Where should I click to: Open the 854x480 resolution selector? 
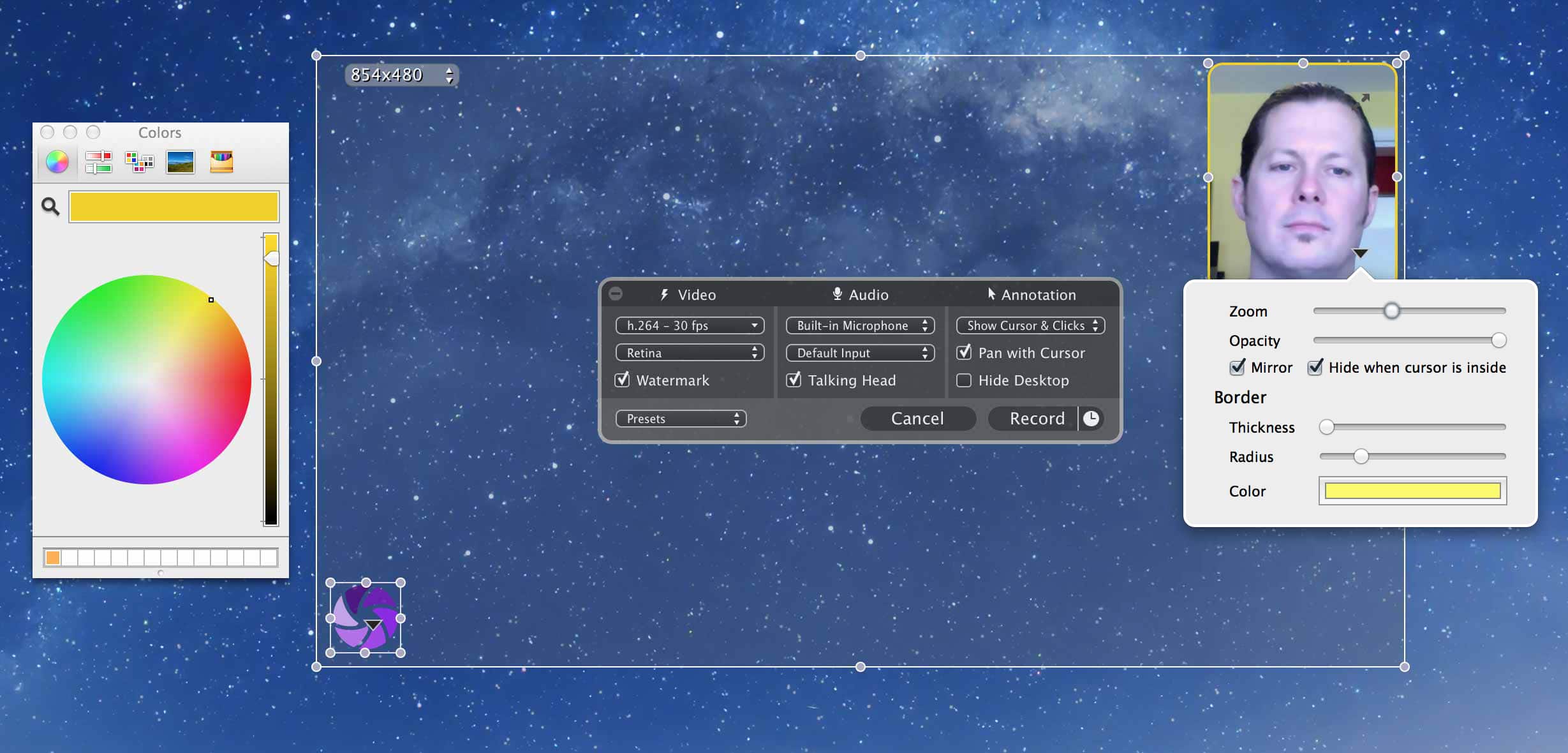coord(401,75)
